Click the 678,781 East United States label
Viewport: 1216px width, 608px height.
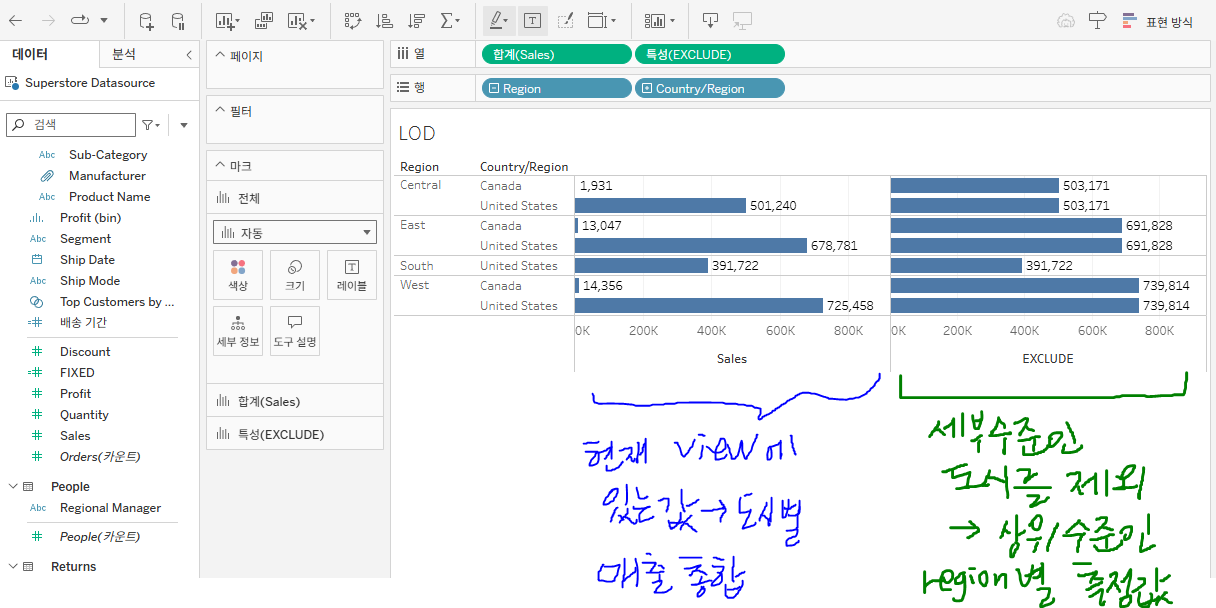click(x=835, y=246)
